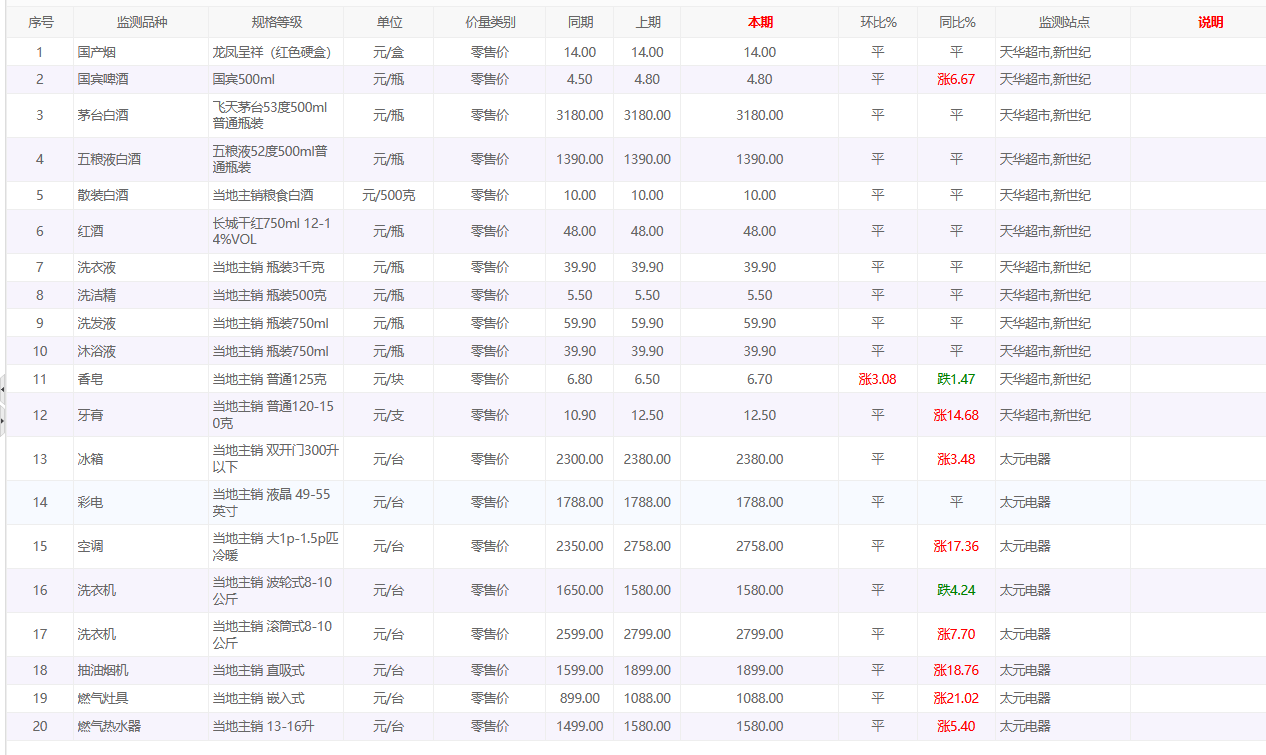Click 太元电器 station in the 彩电 row
Viewport: 1266px width, 755px height.
[1025, 502]
